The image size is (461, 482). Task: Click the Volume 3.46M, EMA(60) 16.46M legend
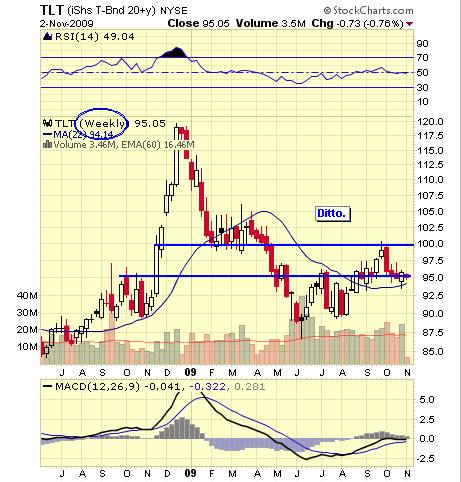point(124,145)
